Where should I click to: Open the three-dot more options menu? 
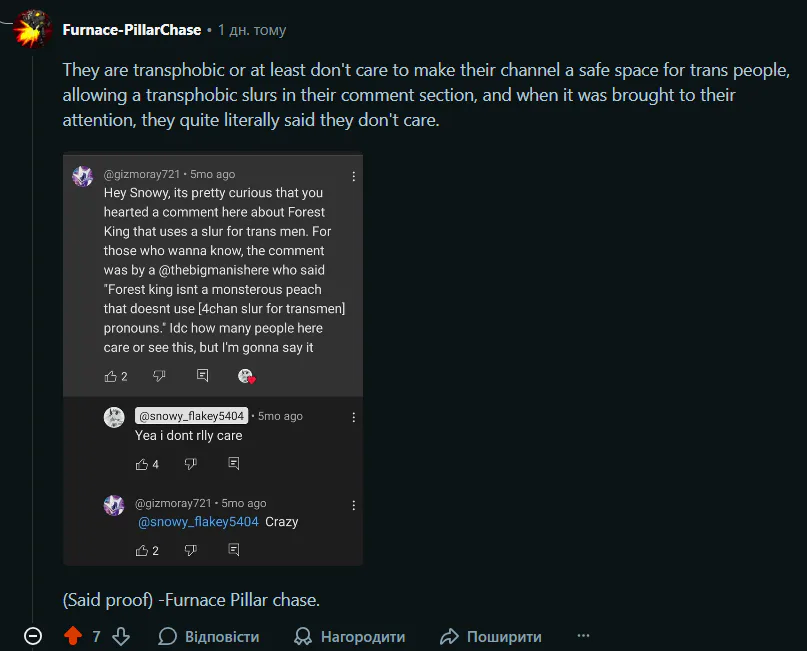pos(584,636)
